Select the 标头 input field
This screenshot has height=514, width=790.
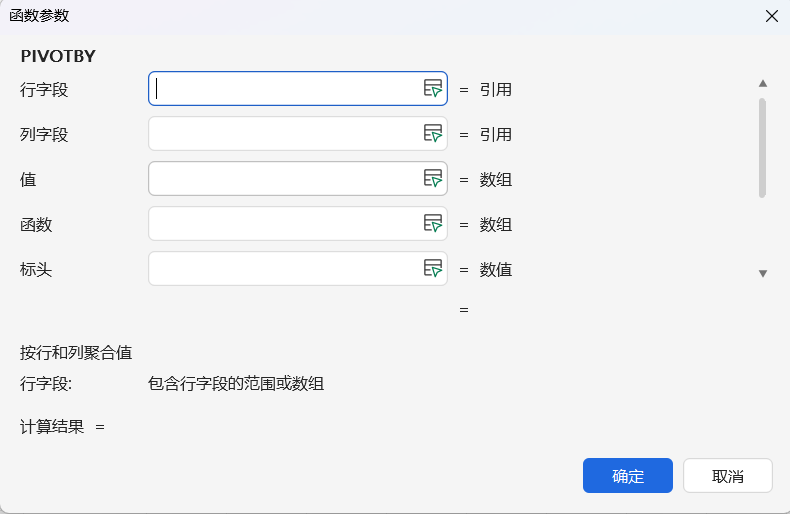[285, 269]
